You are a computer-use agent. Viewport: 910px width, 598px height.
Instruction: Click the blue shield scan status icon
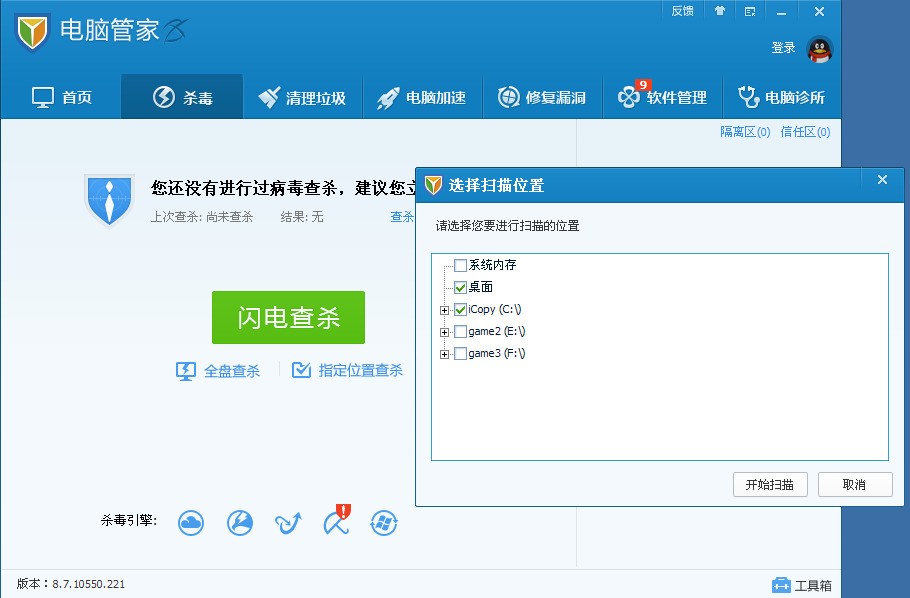[x=109, y=200]
